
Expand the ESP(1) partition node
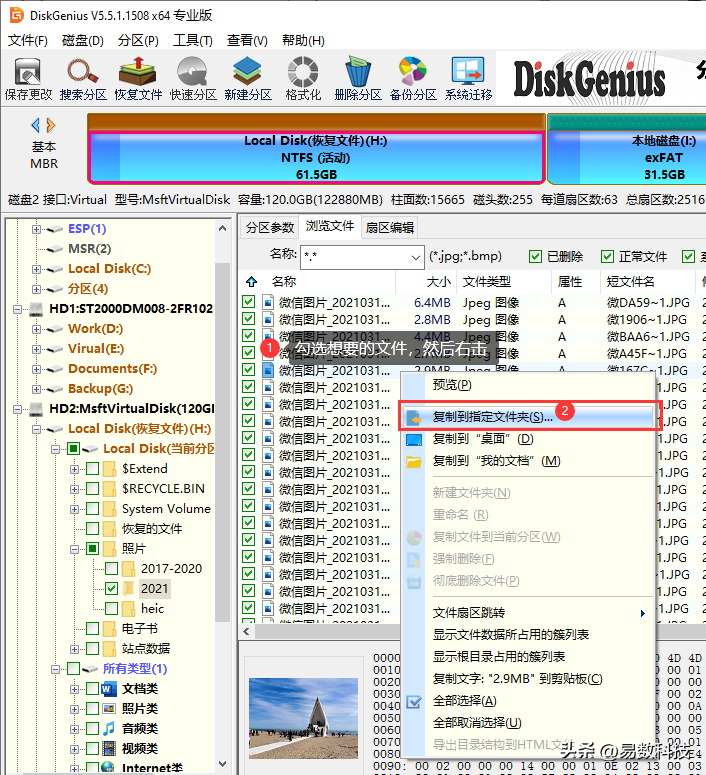click(x=36, y=229)
